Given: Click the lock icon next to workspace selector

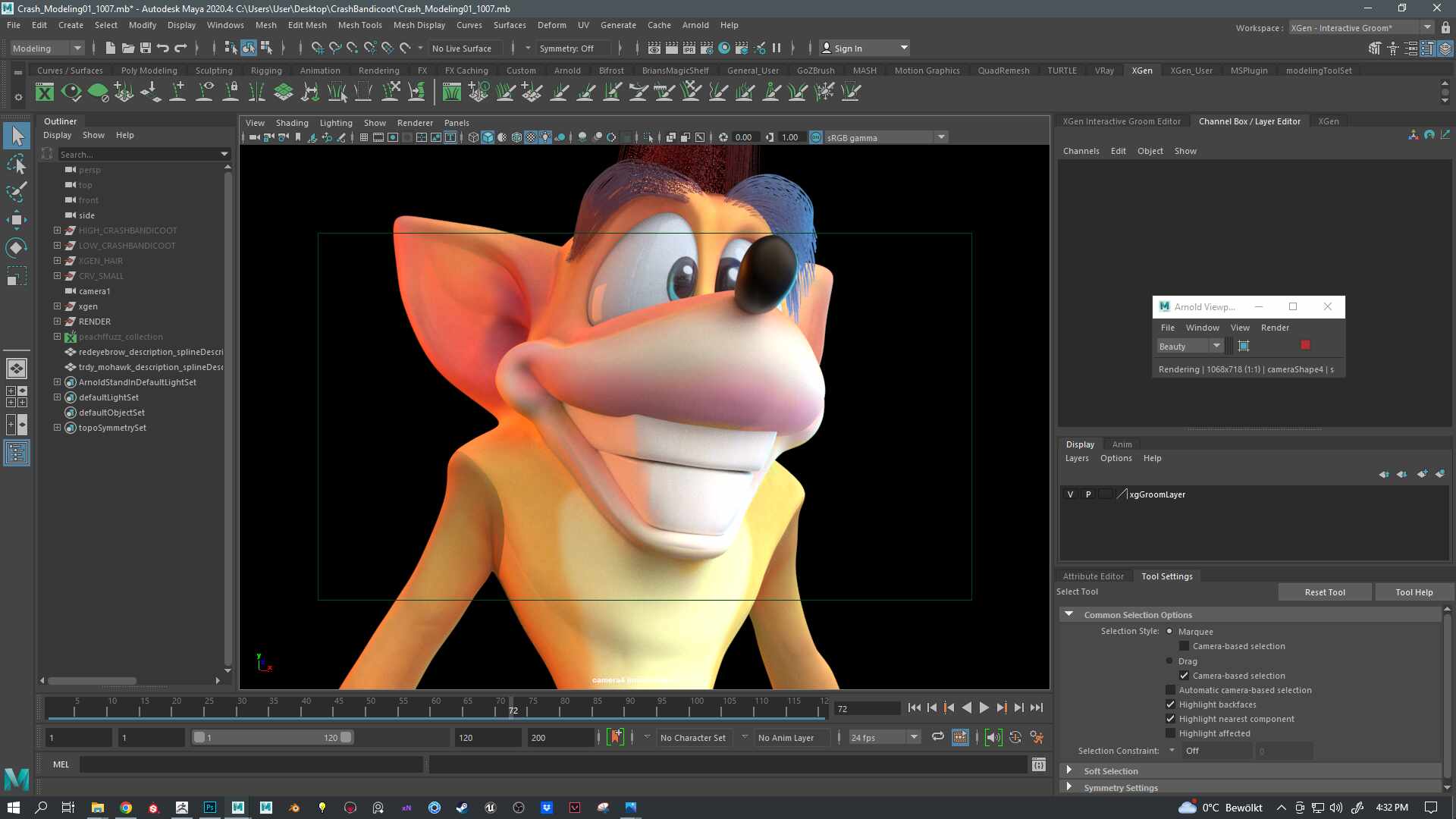Looking at the screenshot, I should [x=1445, y=27].
